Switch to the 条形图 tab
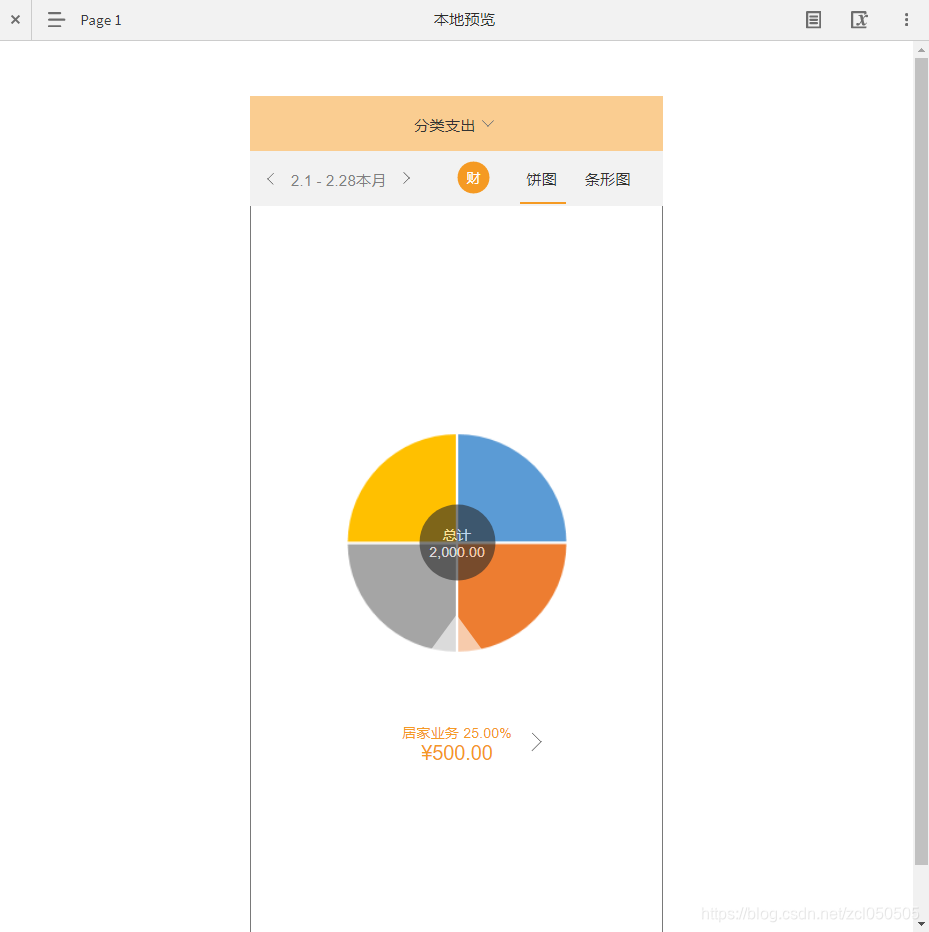This screenshot has height=932, width=929. [x=607, y=180]
